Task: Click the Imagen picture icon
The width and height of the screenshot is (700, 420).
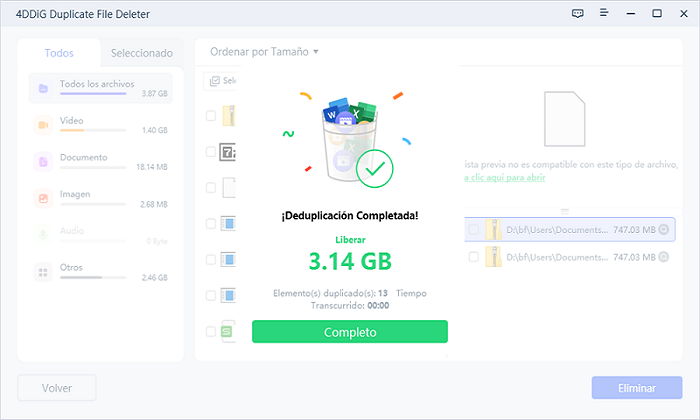Action: coord(43,199)
